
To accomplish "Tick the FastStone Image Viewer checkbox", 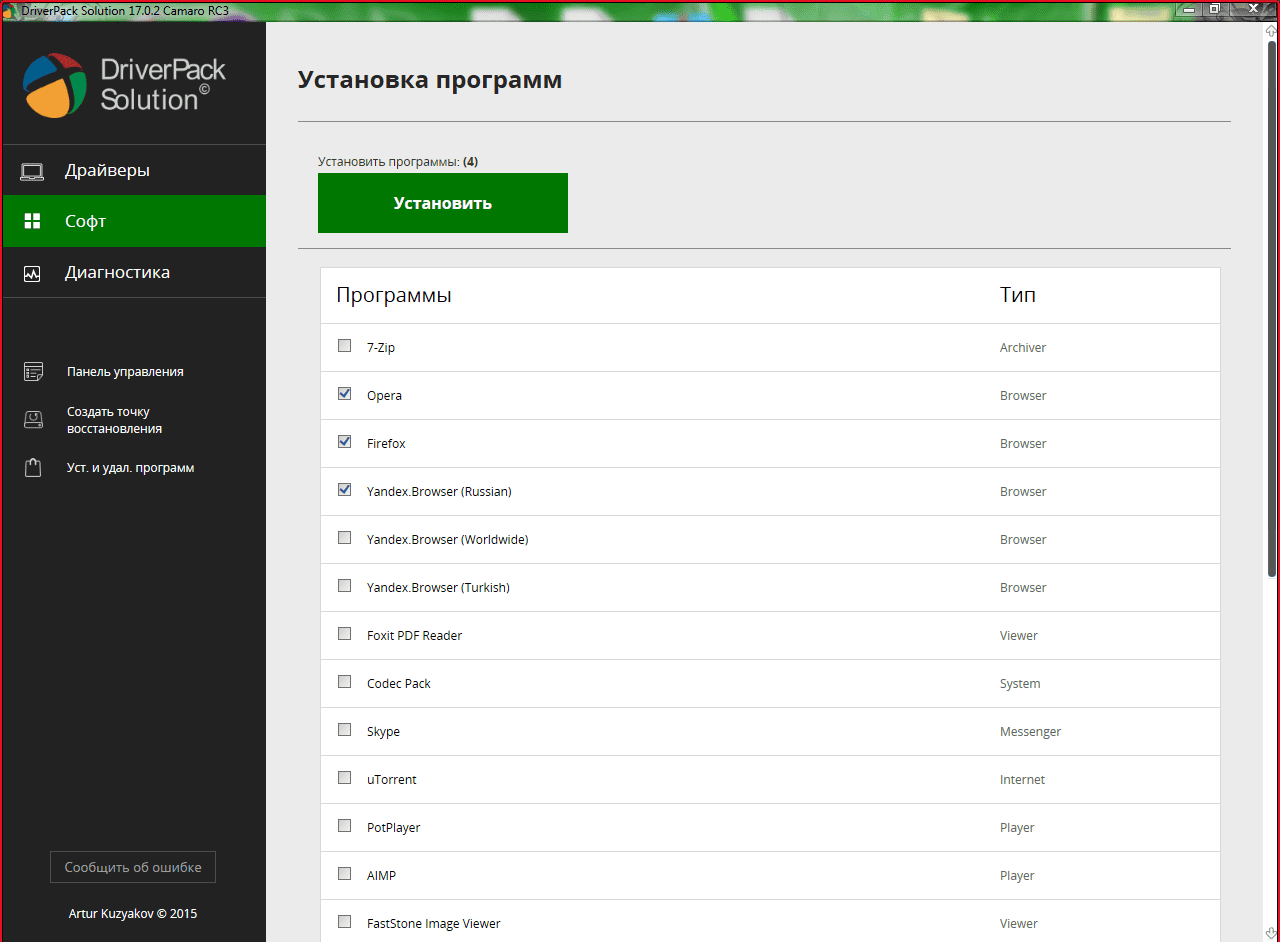I will coord(345,922).
